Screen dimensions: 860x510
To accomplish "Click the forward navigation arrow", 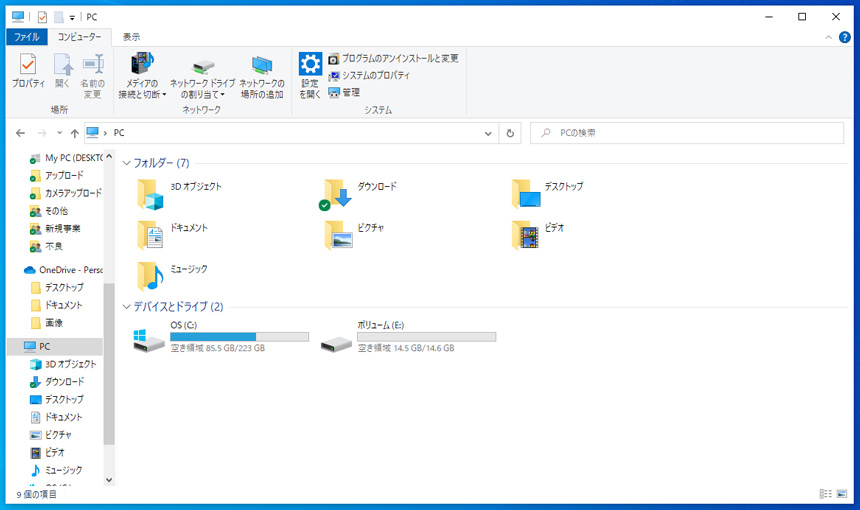I will [42, 133].
